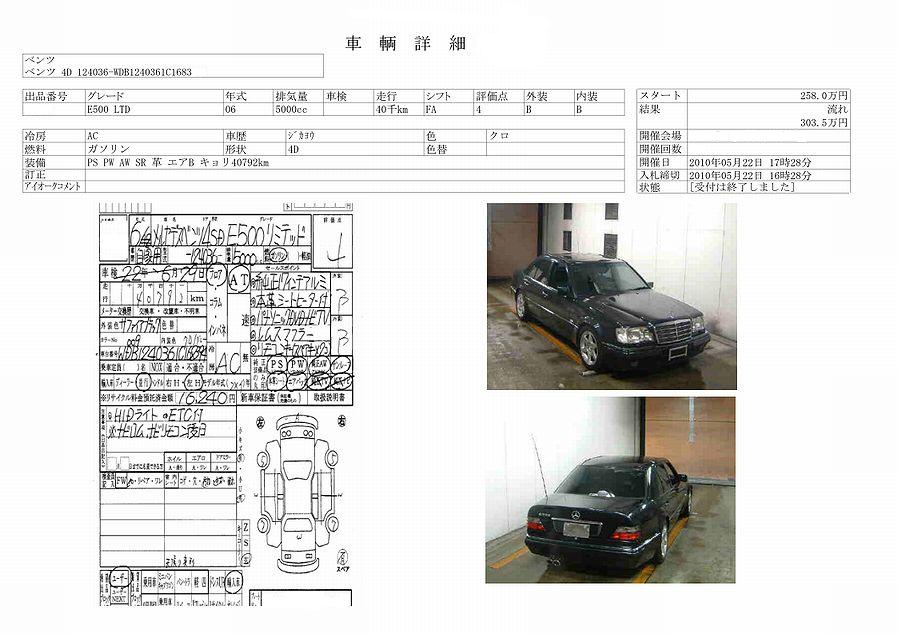This screenshot has height=634, width=898.
Task: Click the 車輌詳細 page title
Action: [x=406, y=43]
